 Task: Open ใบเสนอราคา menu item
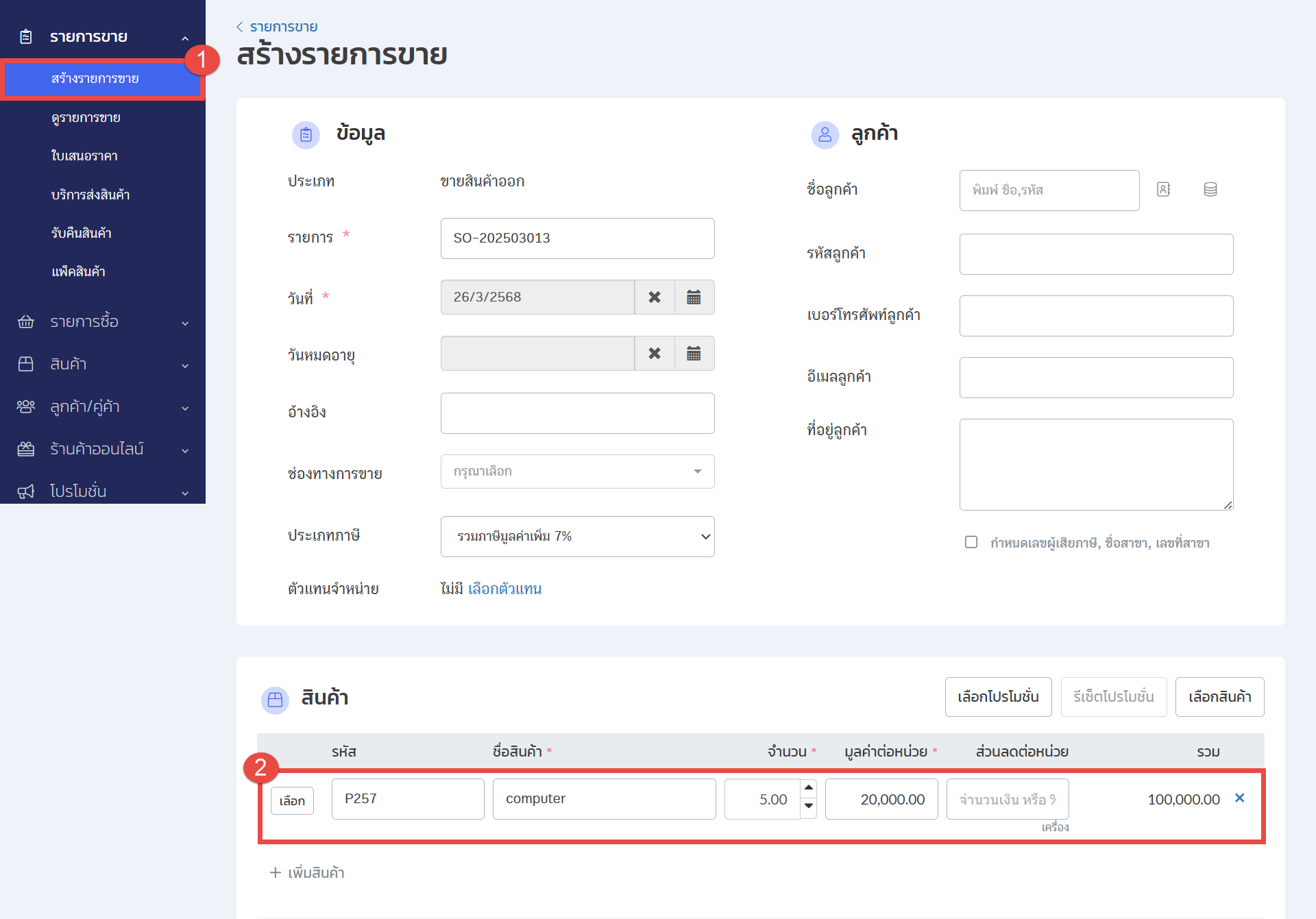[x=84, y=156]
